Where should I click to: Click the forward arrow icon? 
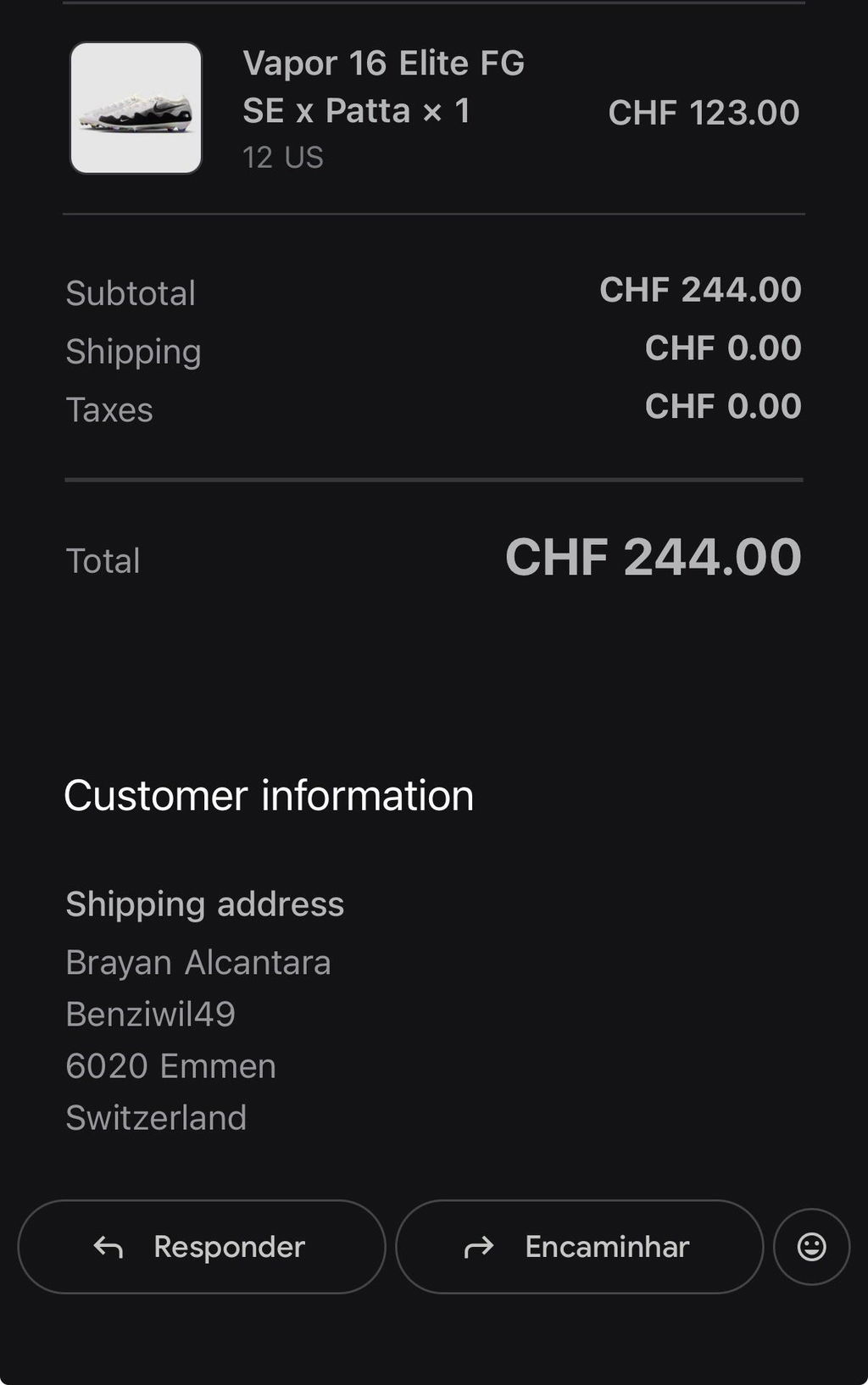click(479, 1247)
